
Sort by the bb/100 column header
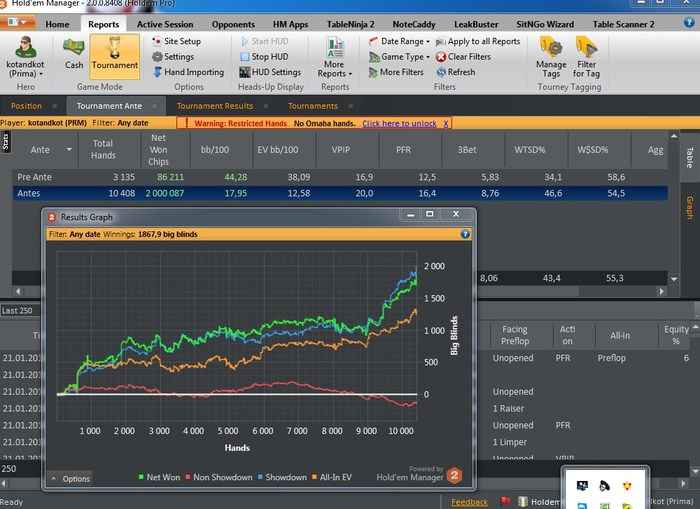(215, 150)
